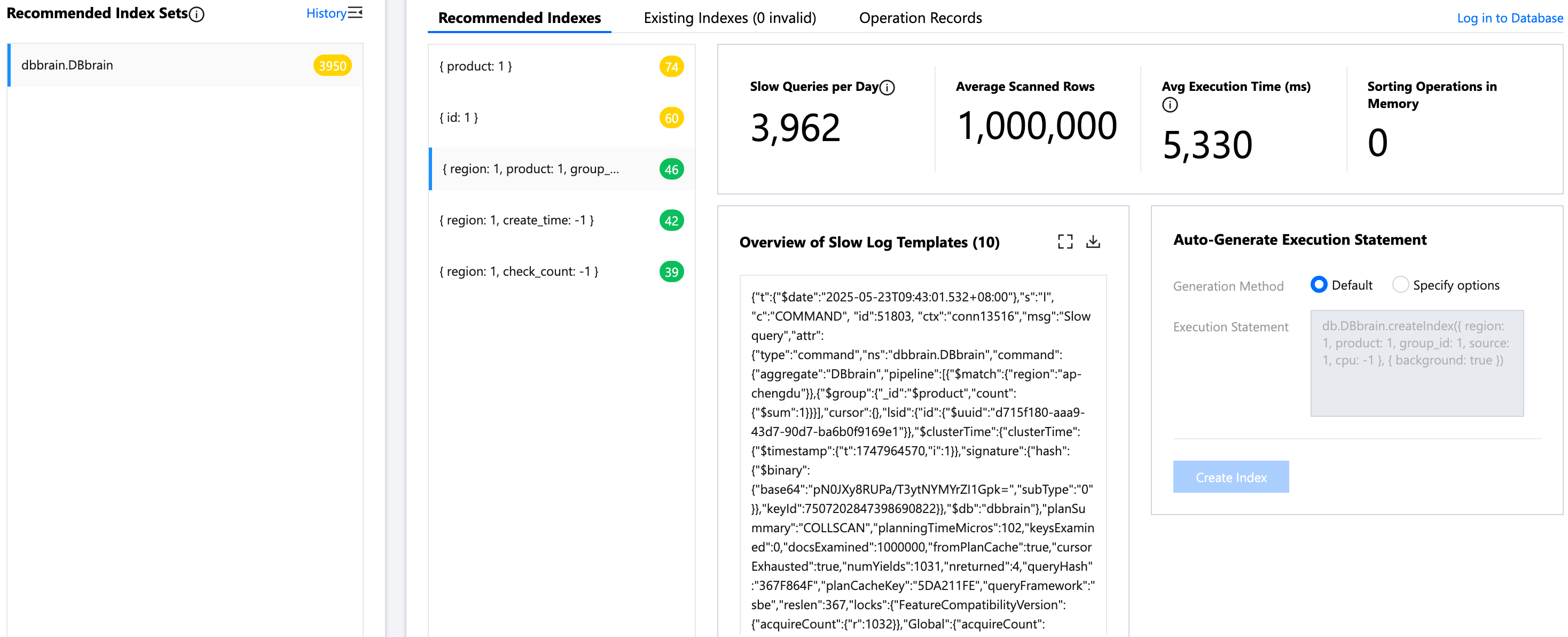Select the region, check_count index recommendation
This screenshot has height=637, width=1568.
pyautogui.click(x=519, y=271)
